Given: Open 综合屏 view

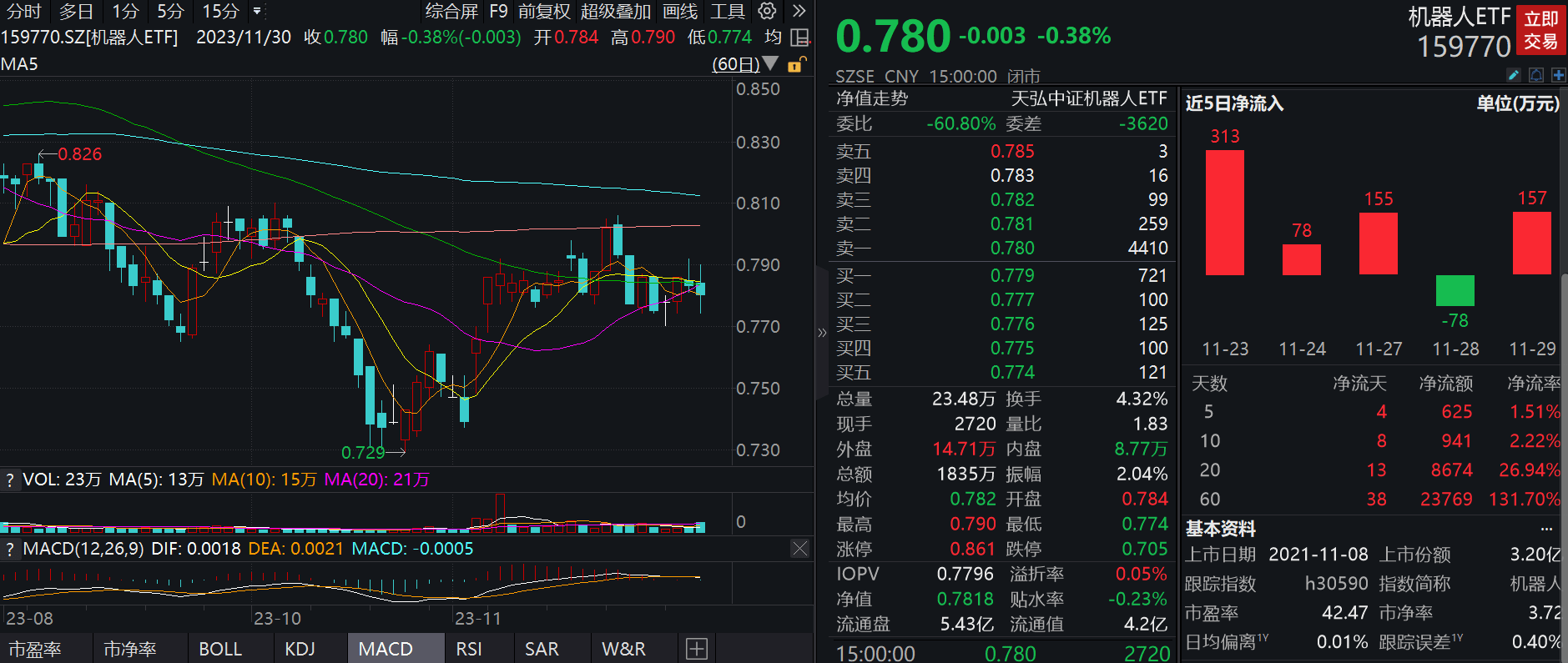Looking at the screenshot, I should coord(451,12).
